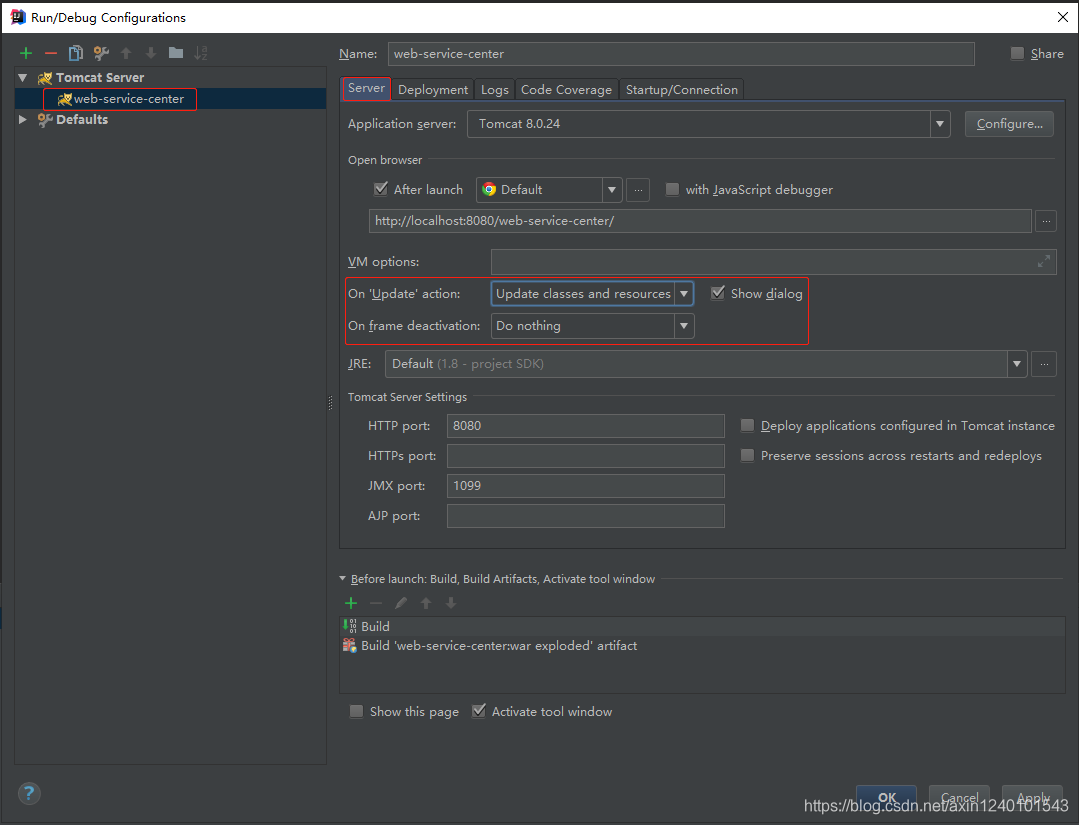
Task: Click the JMX port field
Action: tap(586, 486)
